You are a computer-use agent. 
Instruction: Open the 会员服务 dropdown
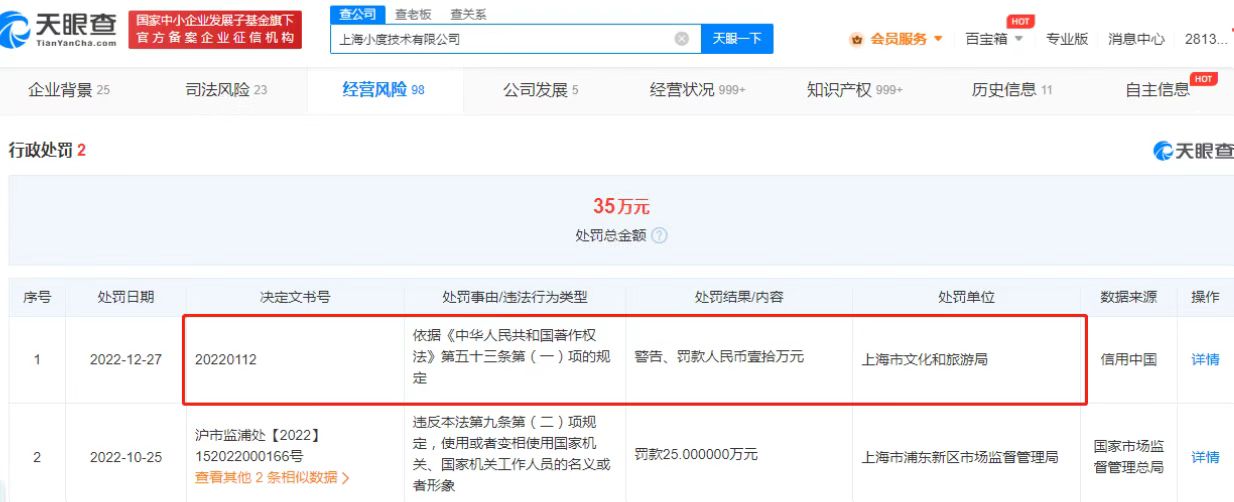coord(897,39)
